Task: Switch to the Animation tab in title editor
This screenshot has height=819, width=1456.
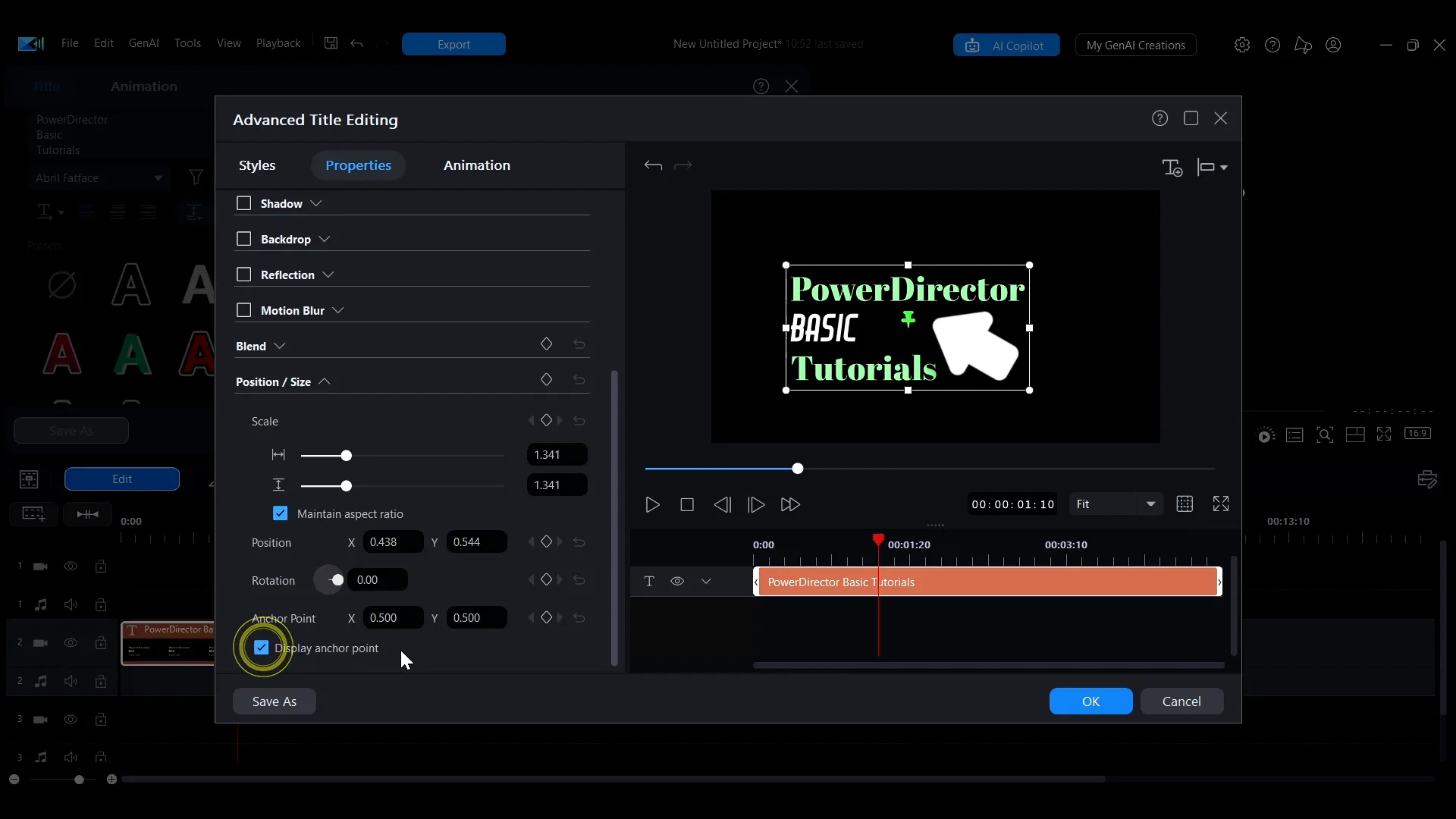Action: pos(477,165)
